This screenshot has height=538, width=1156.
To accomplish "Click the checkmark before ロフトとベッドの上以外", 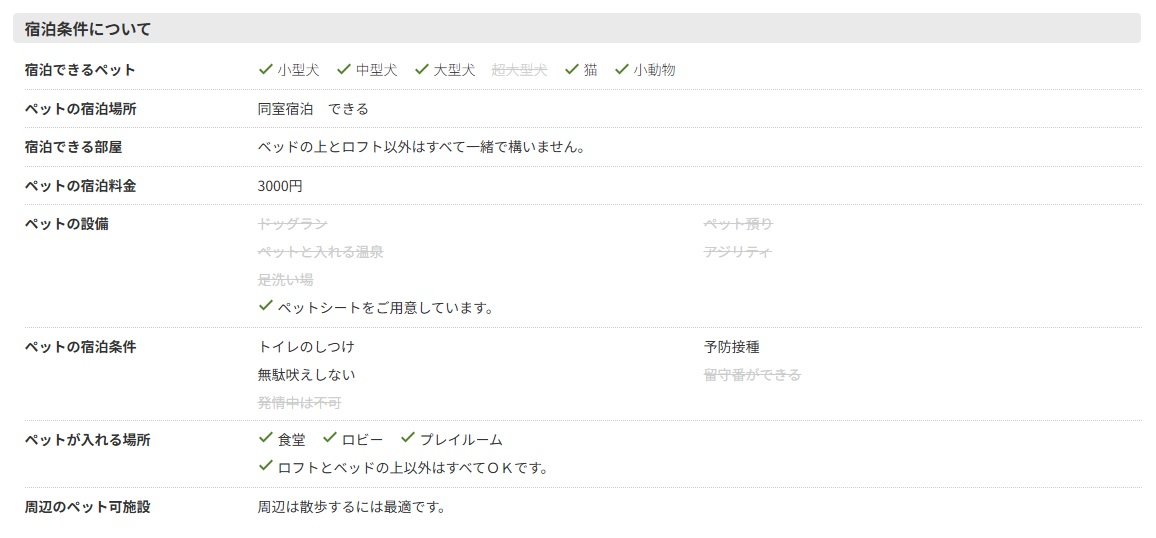I will point(265,466).
